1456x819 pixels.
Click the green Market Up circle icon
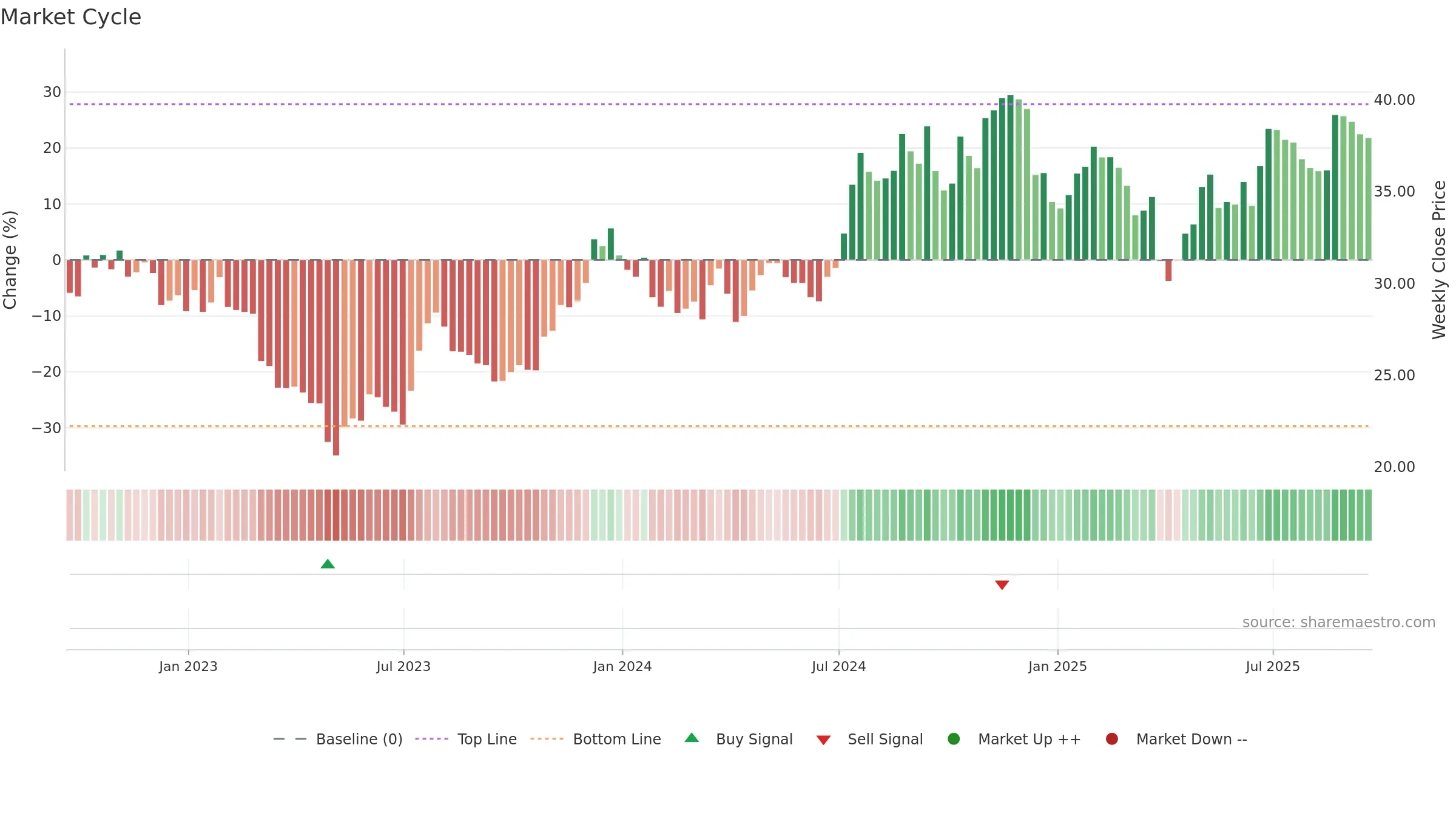pyautogui.click(x=954, y=739)
